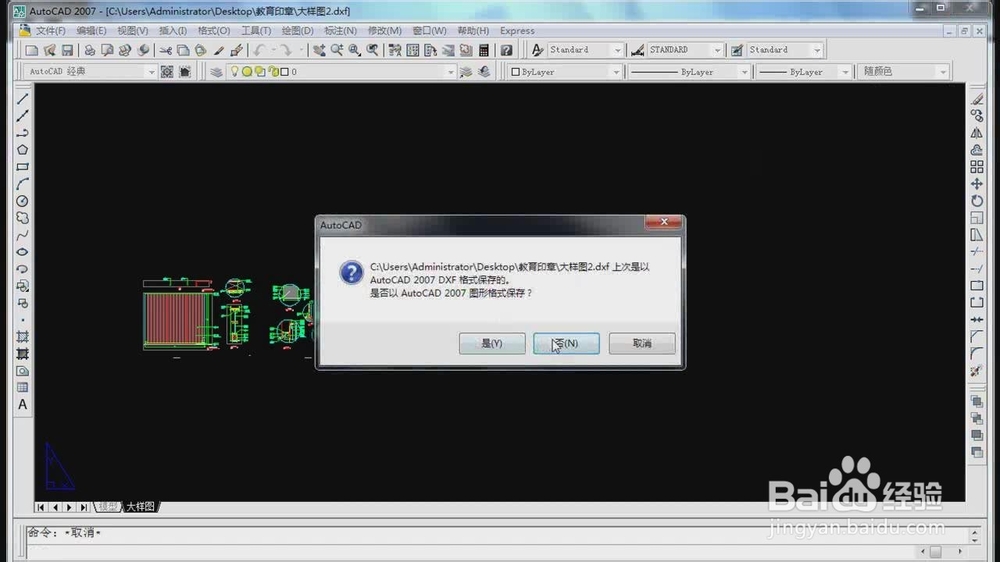The height and width of the screenshot is (562, 1000).
Task: Select the Array tool
Action: tap(977, 167)
